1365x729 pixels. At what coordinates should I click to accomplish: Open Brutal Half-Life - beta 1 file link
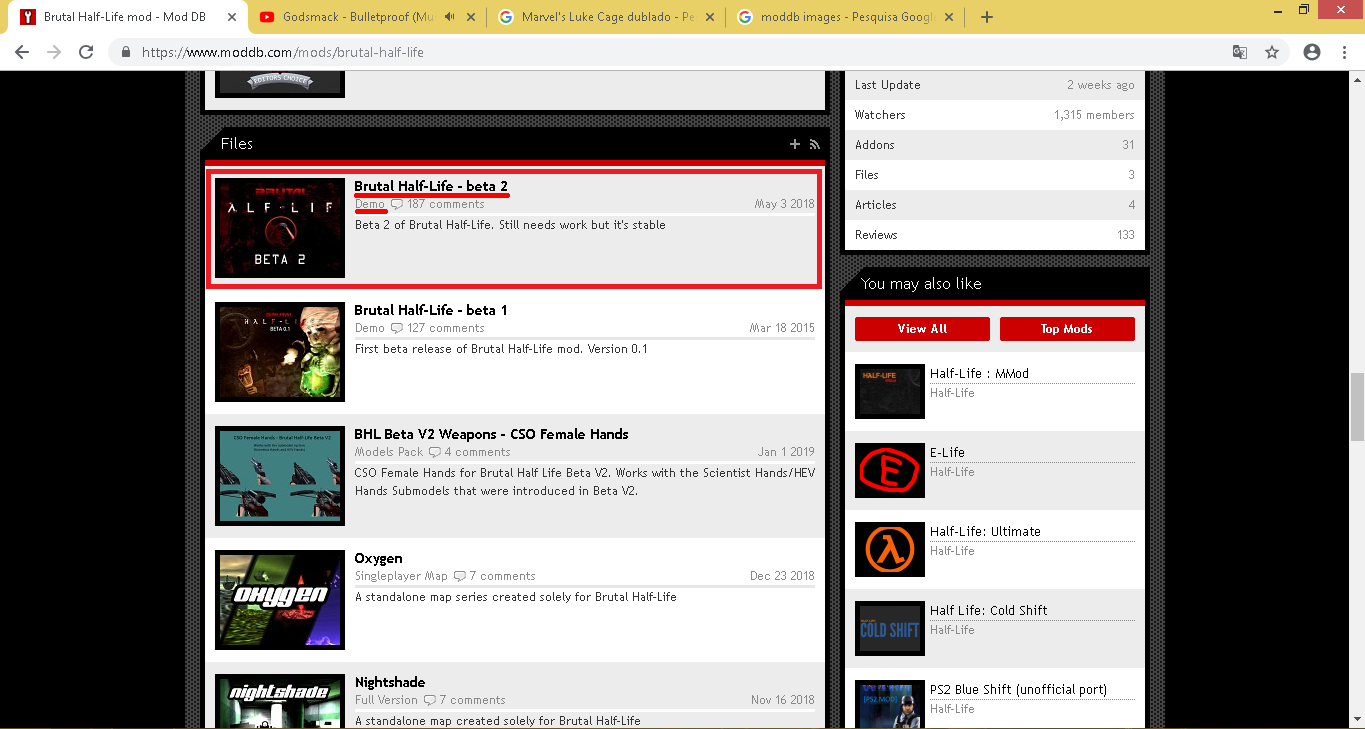[431, 310]
